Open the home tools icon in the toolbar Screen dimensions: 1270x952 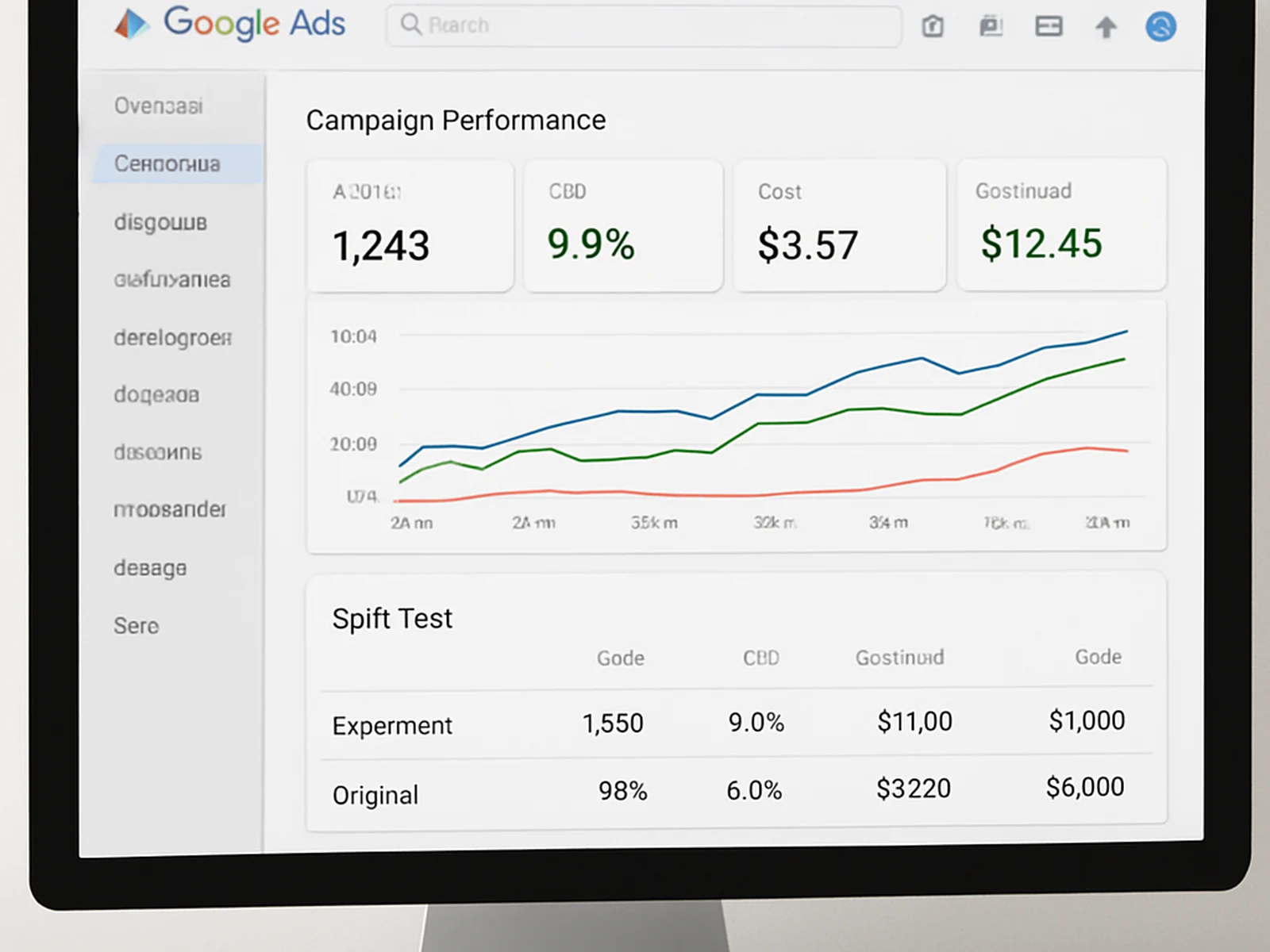point(933,26)
